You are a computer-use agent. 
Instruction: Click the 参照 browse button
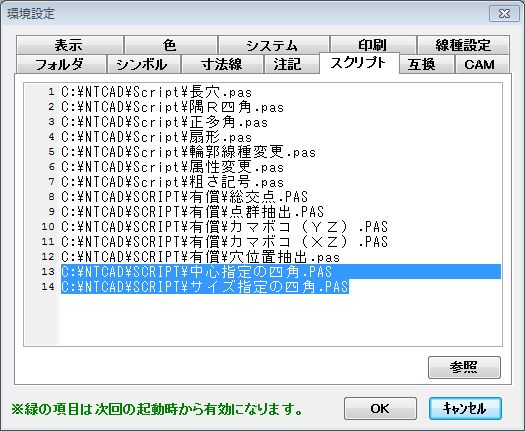(x=464, y=367)
